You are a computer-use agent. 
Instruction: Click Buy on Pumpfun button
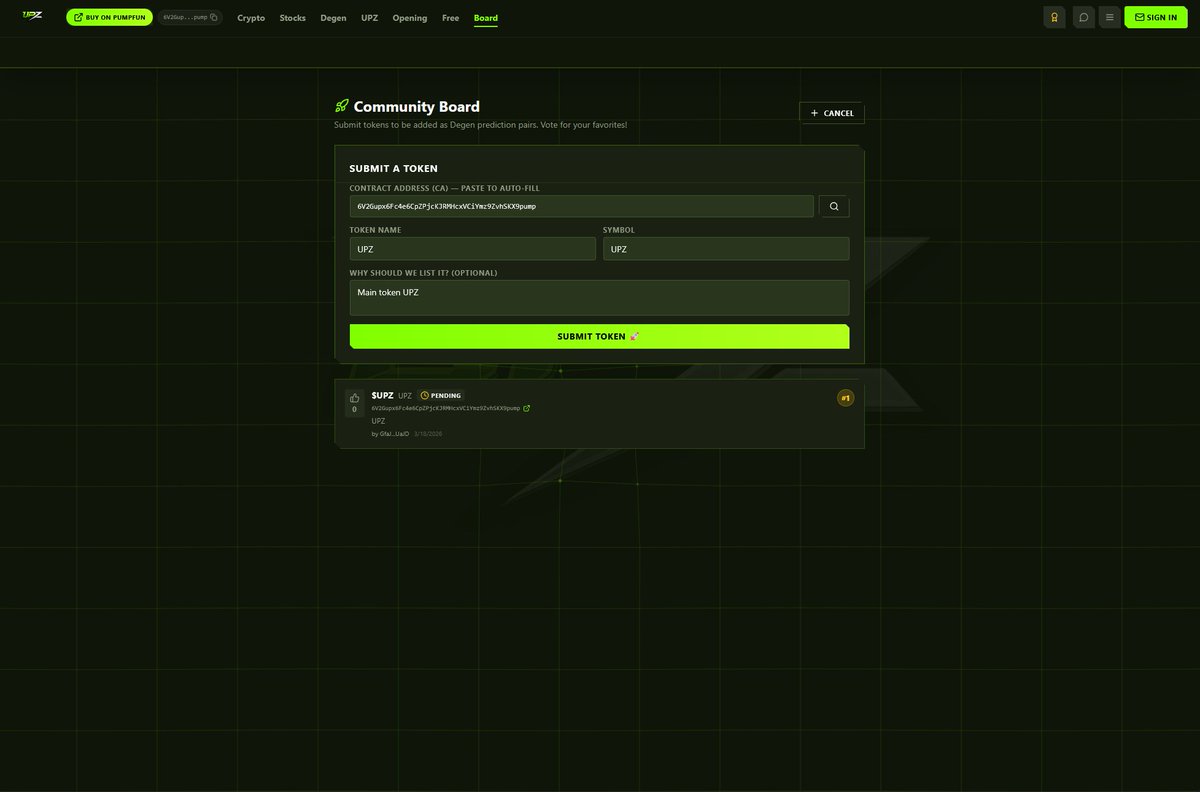point(109,17)
